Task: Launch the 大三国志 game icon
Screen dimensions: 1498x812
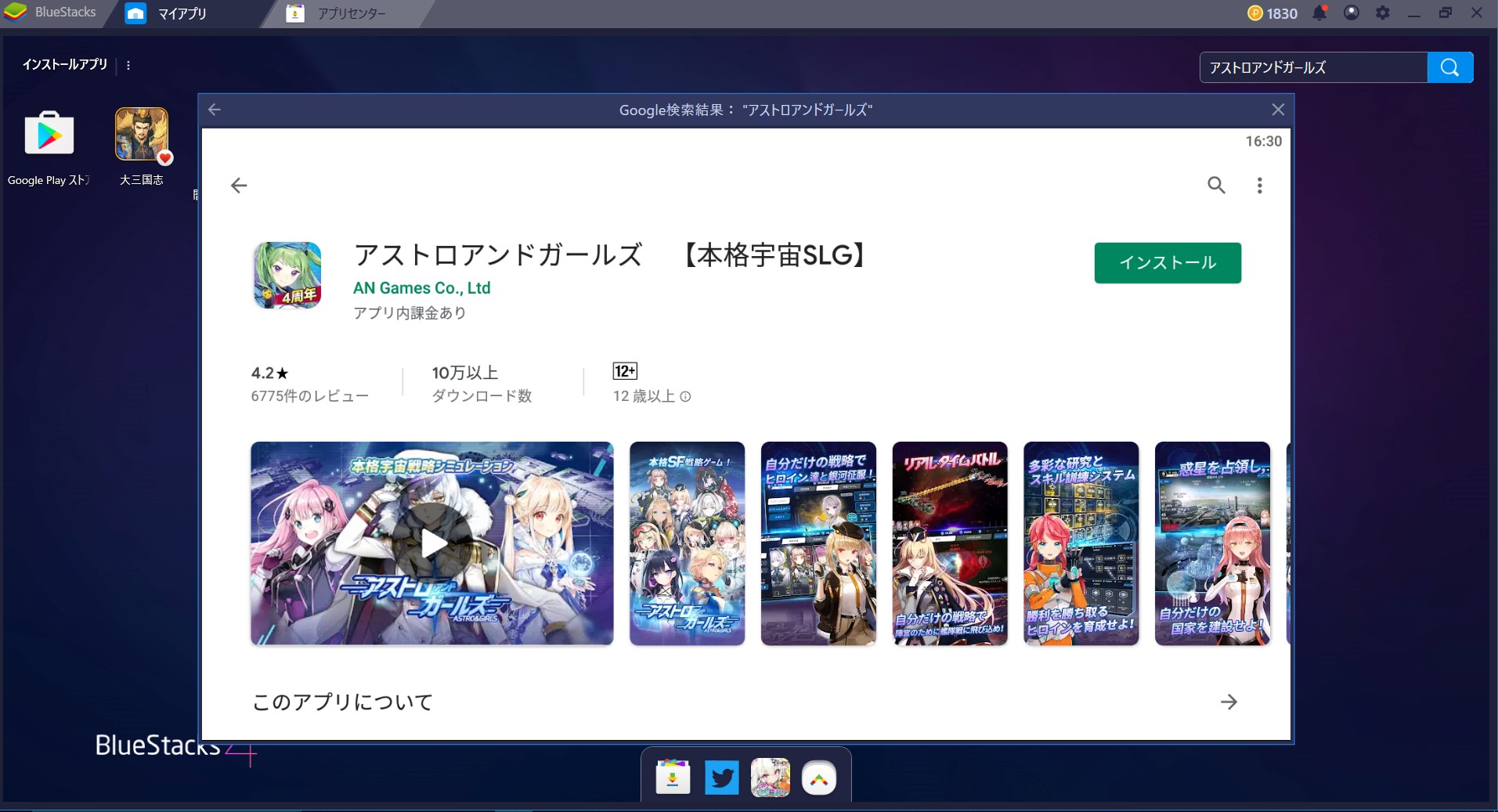Action: pyautogui.click(x=142, y=134)
